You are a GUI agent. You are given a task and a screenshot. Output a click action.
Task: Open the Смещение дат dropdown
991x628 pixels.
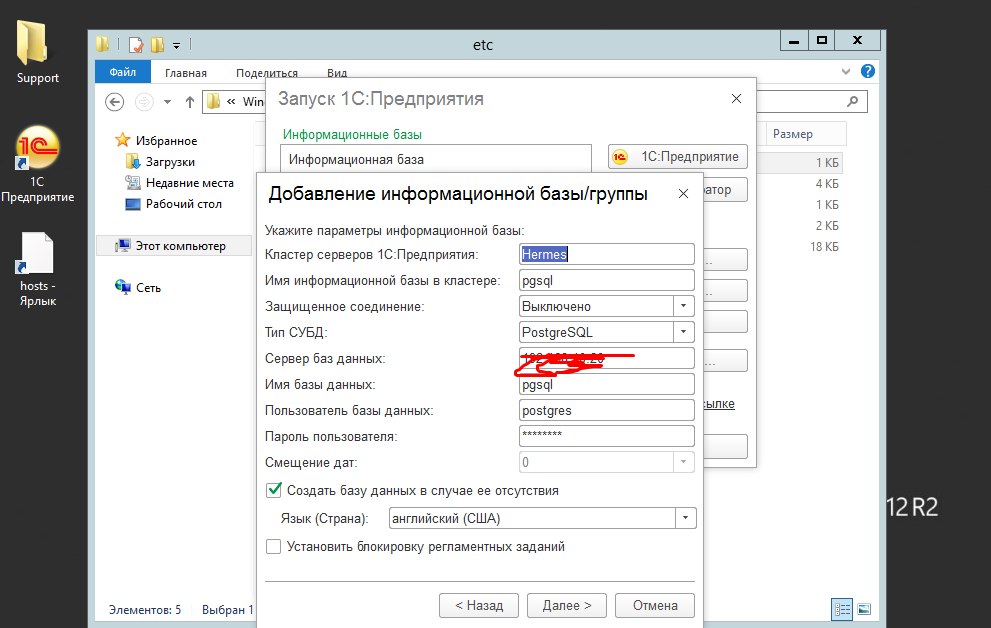(683, 462)
